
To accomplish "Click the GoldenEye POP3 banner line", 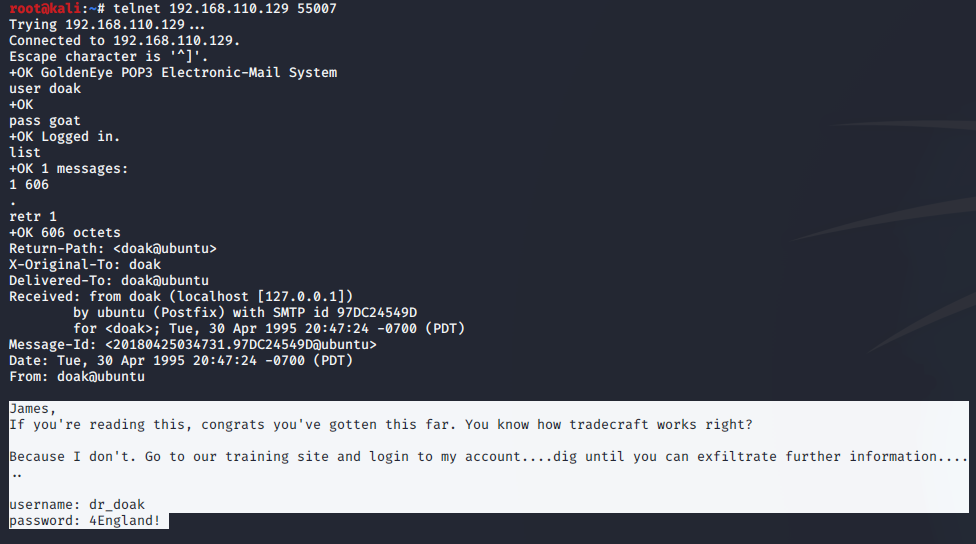I will point(173,72).
